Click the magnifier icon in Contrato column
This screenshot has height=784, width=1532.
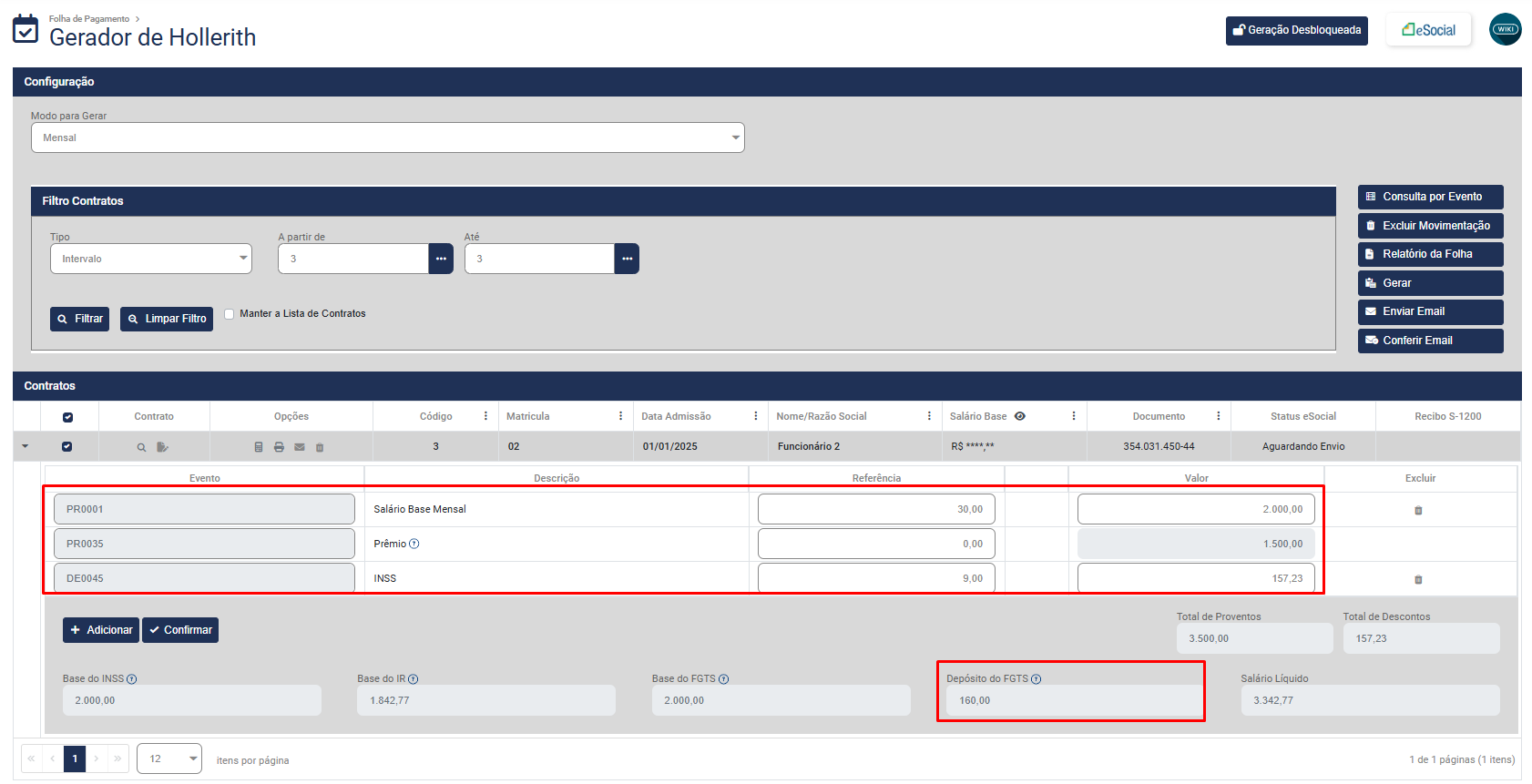(x=141, y=447)
